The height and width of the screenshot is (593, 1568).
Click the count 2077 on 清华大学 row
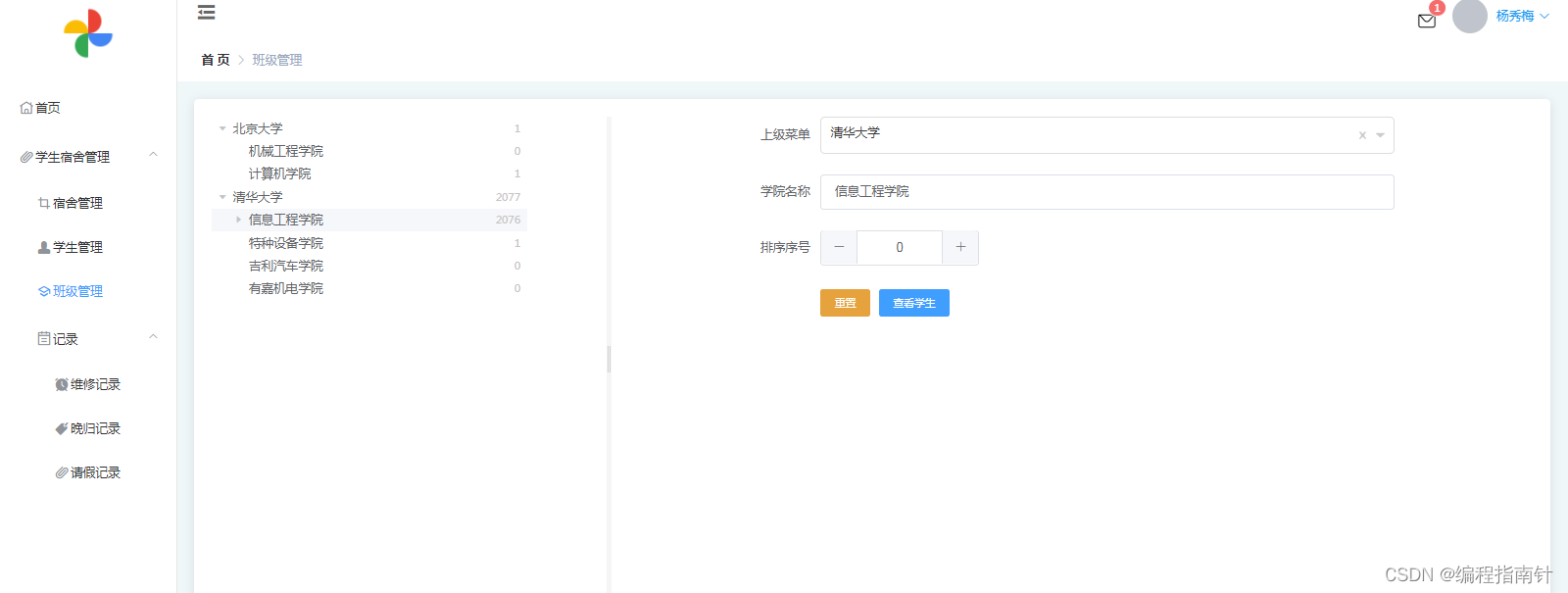[x=508, y=197]
